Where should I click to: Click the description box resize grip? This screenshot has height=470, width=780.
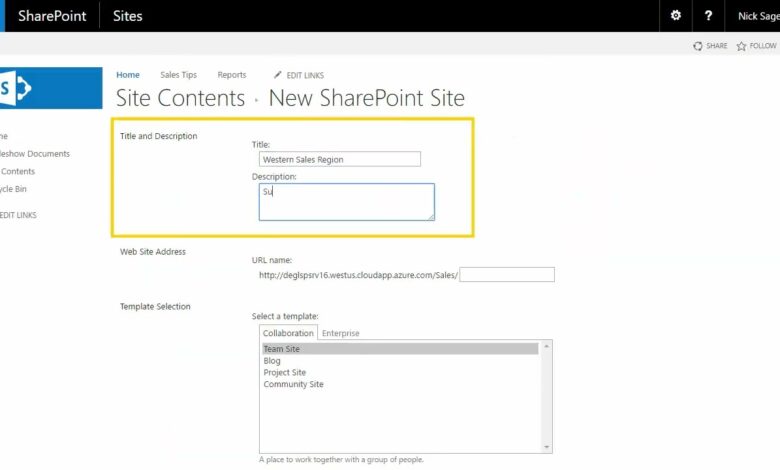[x=431, y=217]
